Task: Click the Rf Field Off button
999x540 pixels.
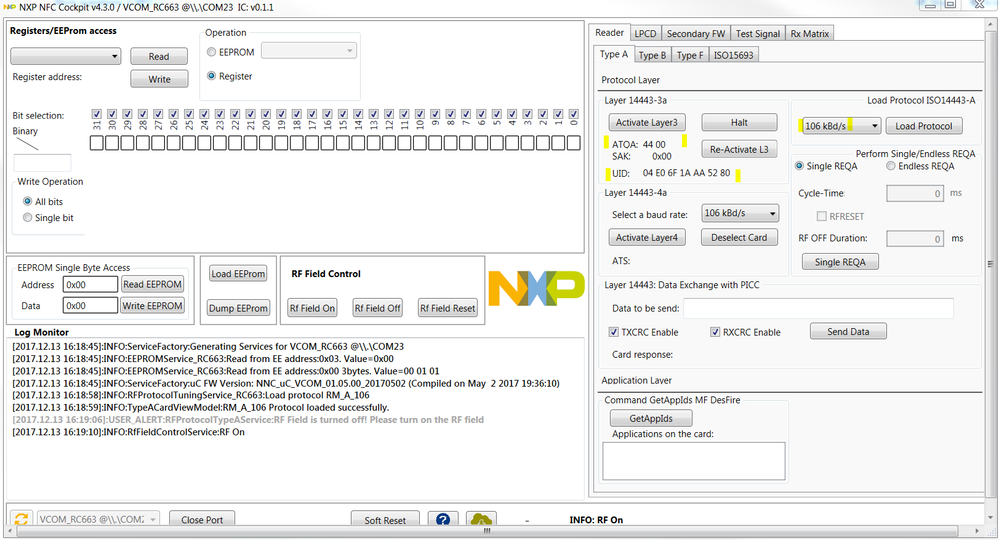Action: click(378, 308)
